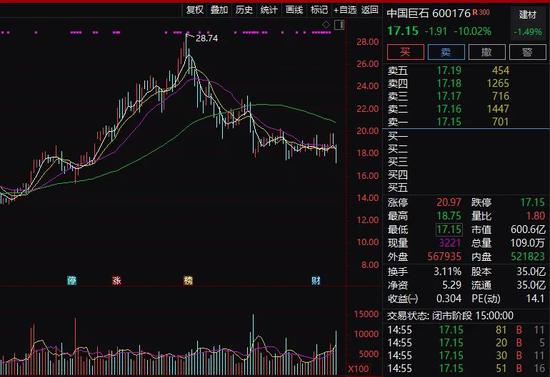Click the X100 volume unit label
This screenshot has width=550, height=377.
[358, 369]
